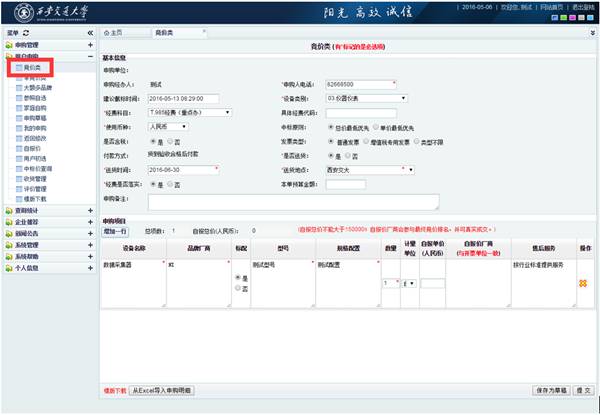
Task: Click the 增加一行 button
Action: pos(115,230)
